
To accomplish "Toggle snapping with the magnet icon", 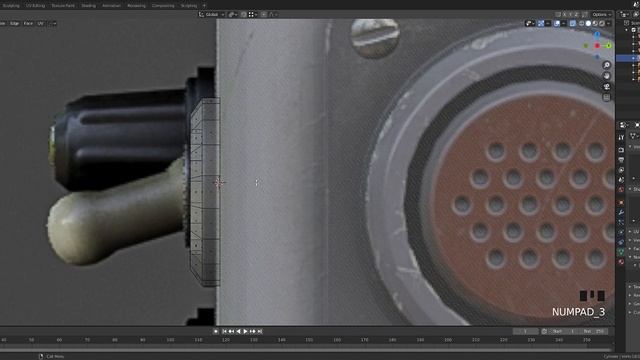I will [244, 14].
